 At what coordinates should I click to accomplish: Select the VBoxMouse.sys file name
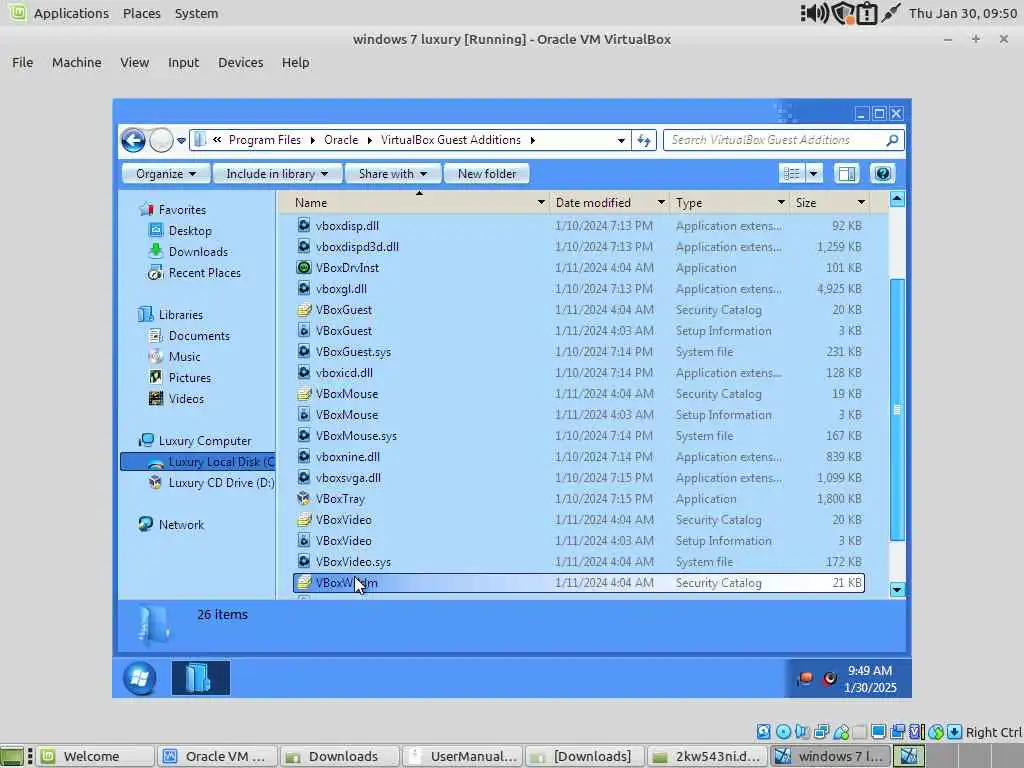coord(356,436)
